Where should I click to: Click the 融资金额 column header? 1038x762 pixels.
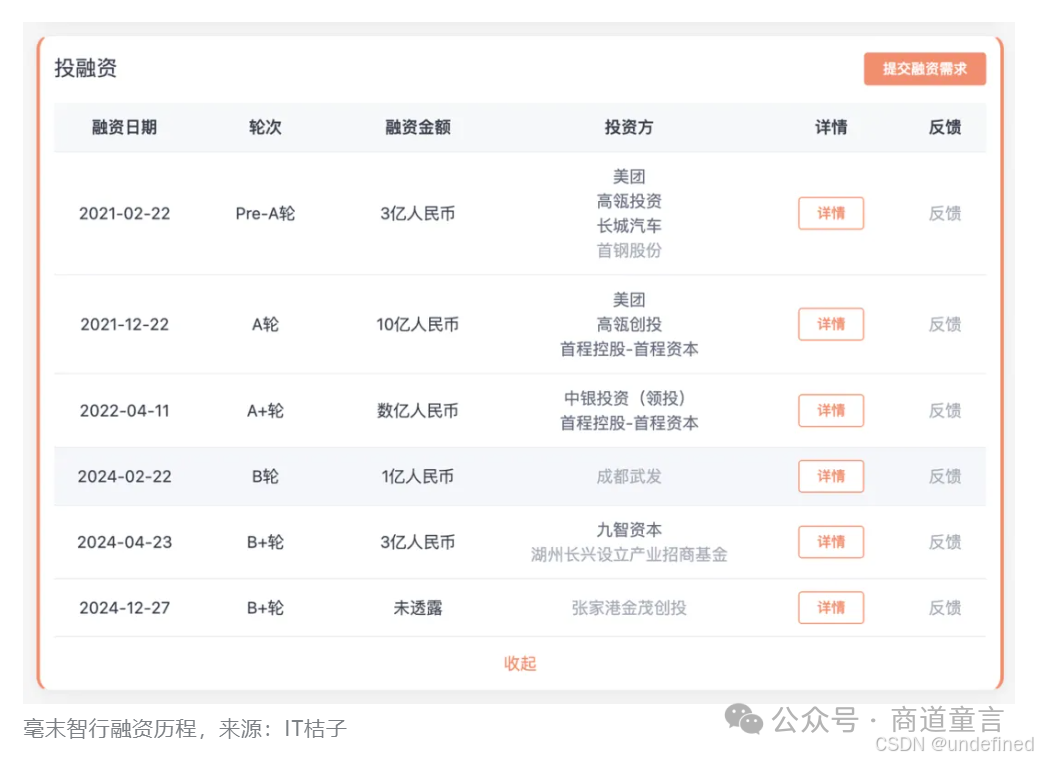coord(418,127)
